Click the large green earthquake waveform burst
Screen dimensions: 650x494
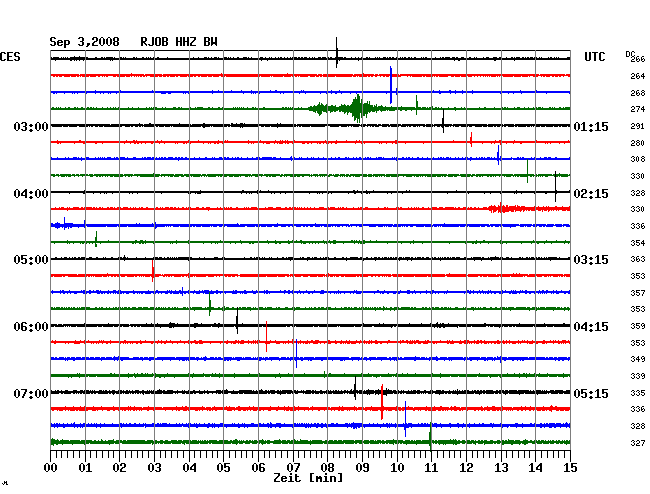(357, 109)
